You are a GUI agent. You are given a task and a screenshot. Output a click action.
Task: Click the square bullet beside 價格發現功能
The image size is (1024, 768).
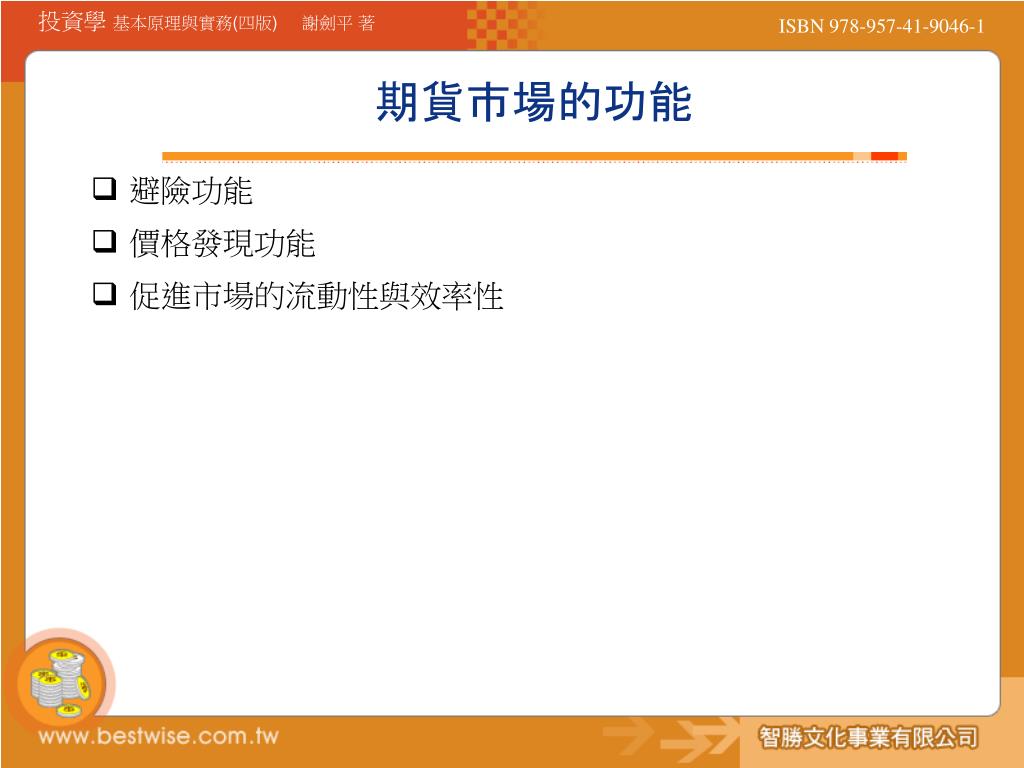point(104,241)
